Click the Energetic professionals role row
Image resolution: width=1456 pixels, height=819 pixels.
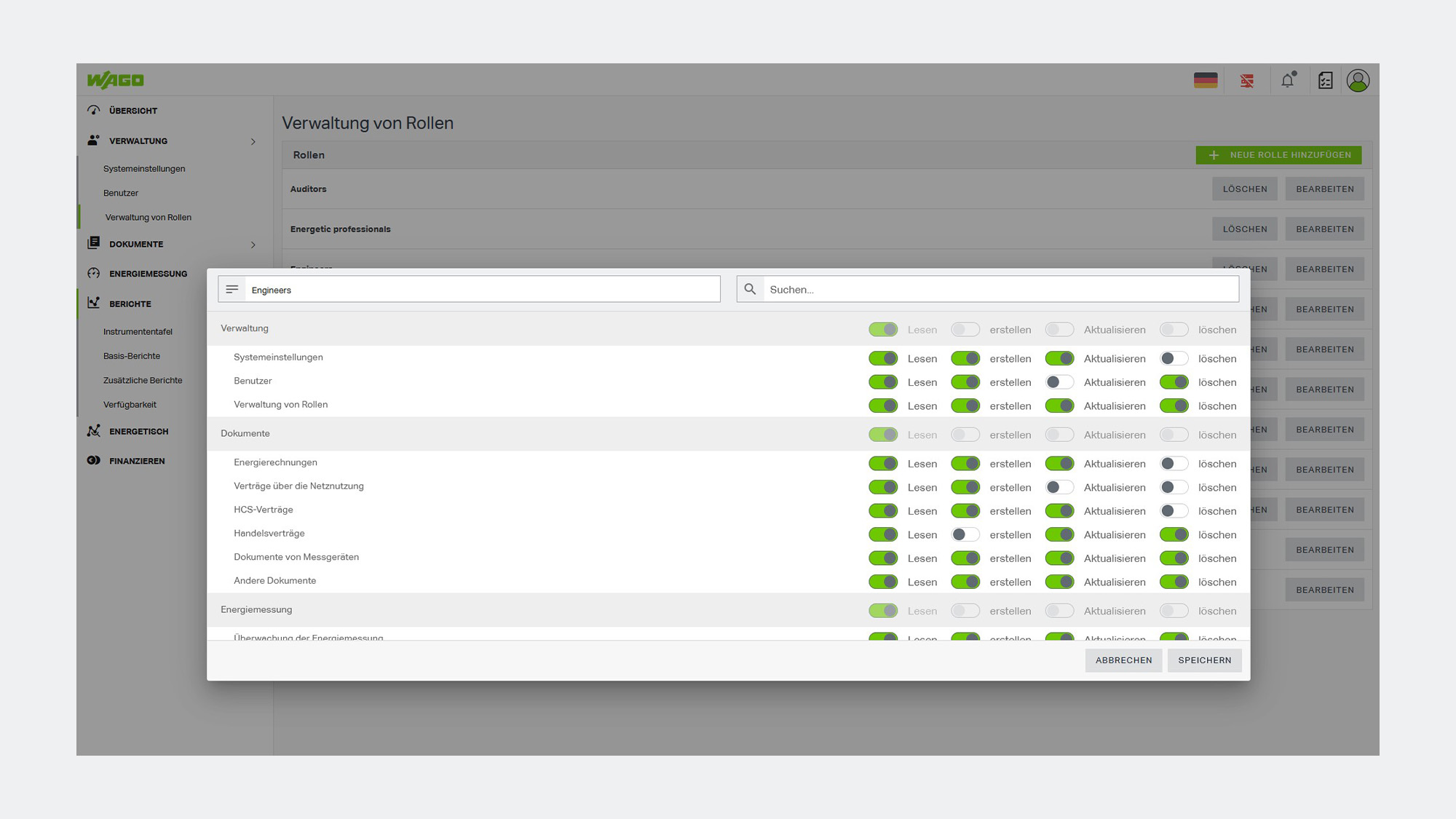(x=827, y=229)
